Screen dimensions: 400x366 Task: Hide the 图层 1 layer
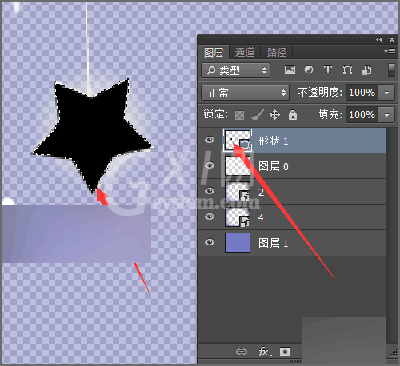tap(210, 242)
